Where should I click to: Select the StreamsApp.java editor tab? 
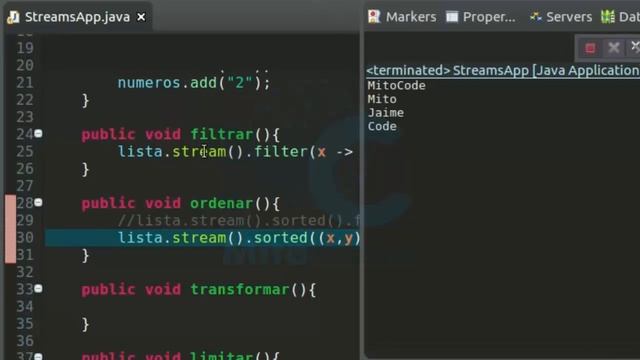78,17
